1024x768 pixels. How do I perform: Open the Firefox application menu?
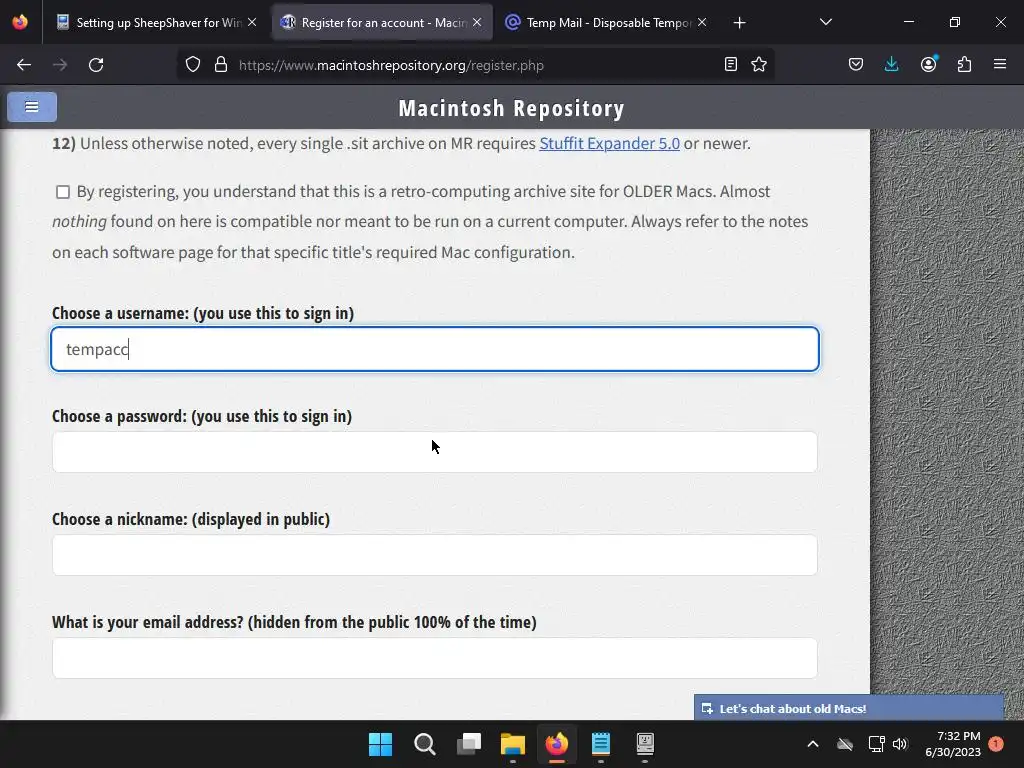point(1000,64)
